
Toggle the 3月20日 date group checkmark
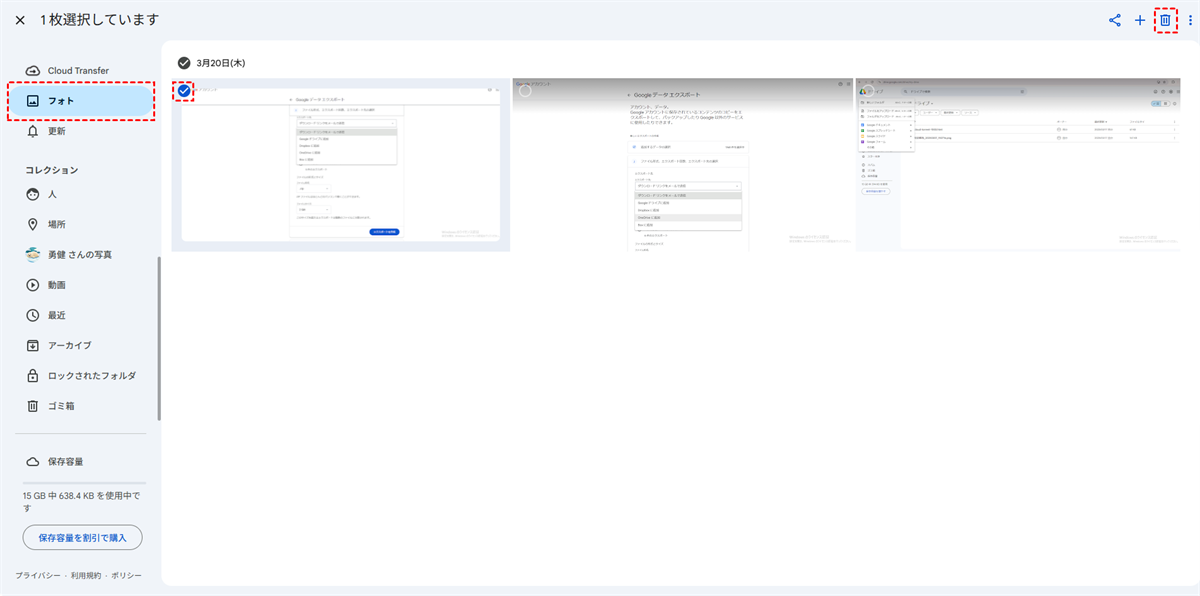pyautogui.click(x=184, y=62)
